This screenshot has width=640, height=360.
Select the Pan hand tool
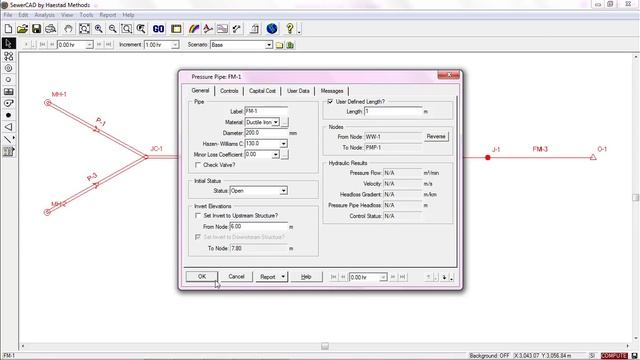click(x=68, y=29)
